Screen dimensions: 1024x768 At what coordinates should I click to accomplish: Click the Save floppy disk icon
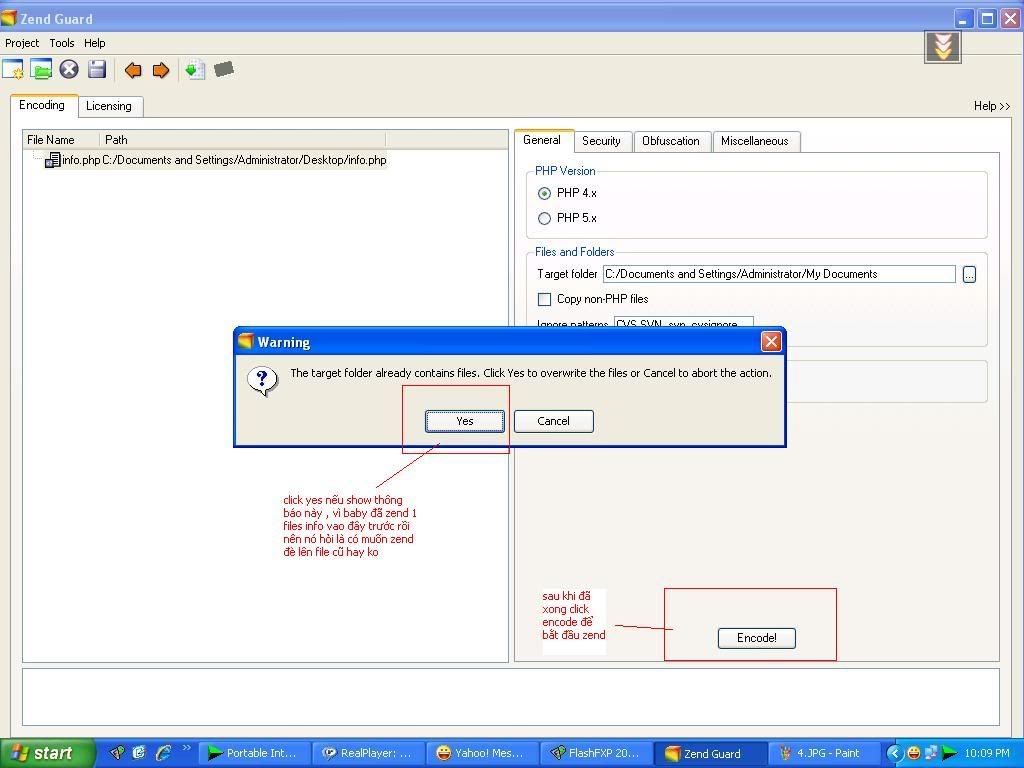pos(97,69)
